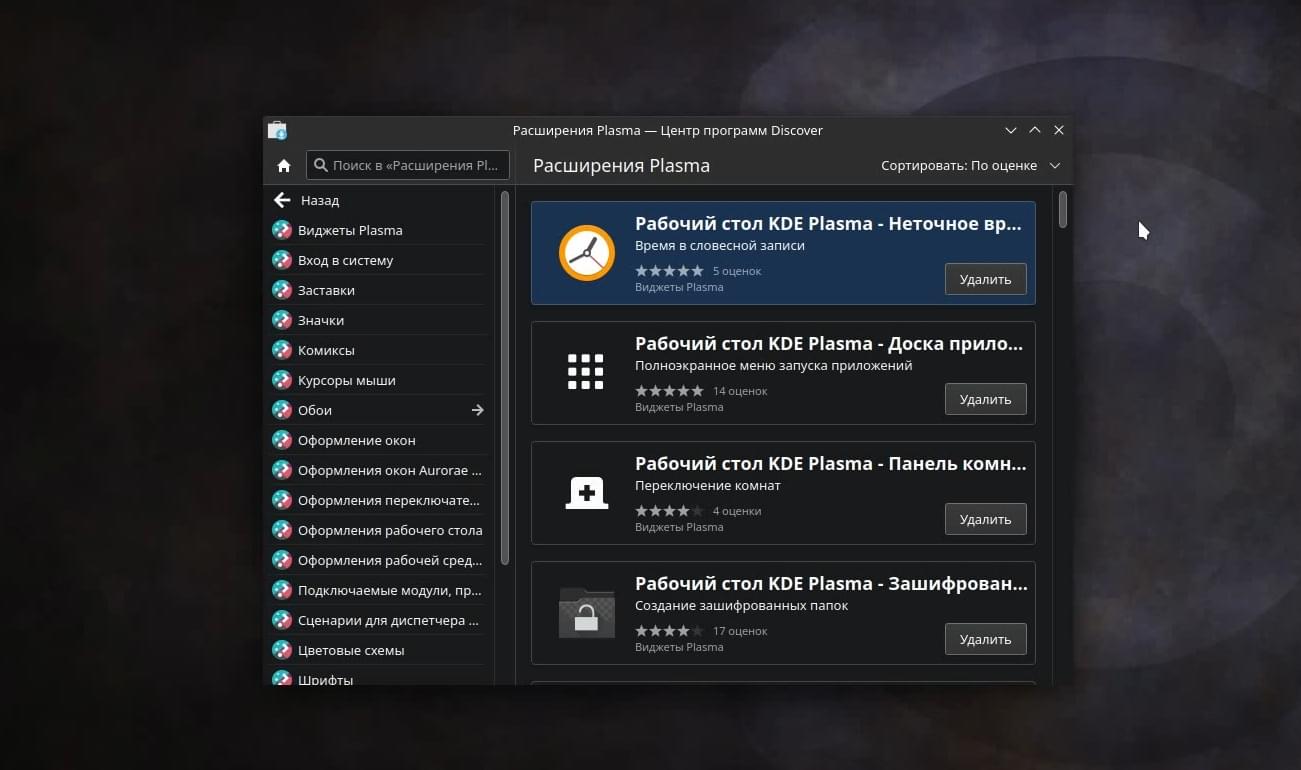Open the Создание зашифрованных папок entry

[x=783, y=613]
